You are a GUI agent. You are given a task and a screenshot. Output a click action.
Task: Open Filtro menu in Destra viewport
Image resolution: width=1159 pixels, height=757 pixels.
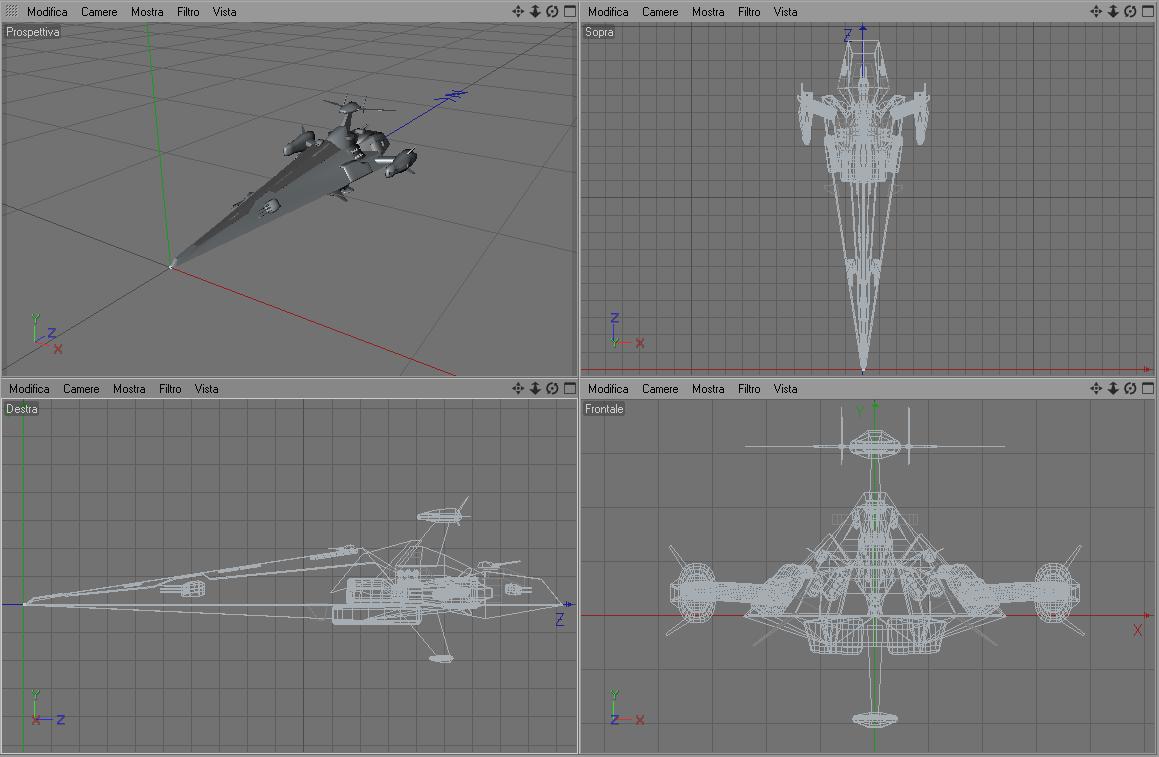pyautogui.click(x=170, y=389)
